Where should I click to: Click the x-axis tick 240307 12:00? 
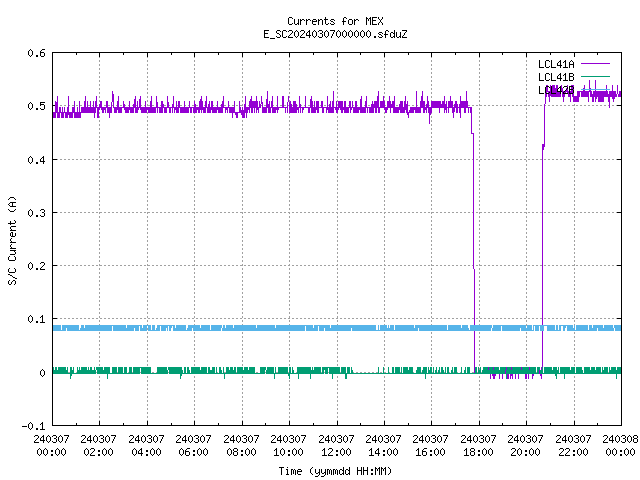pyautogui.click(x=336, y=445)
